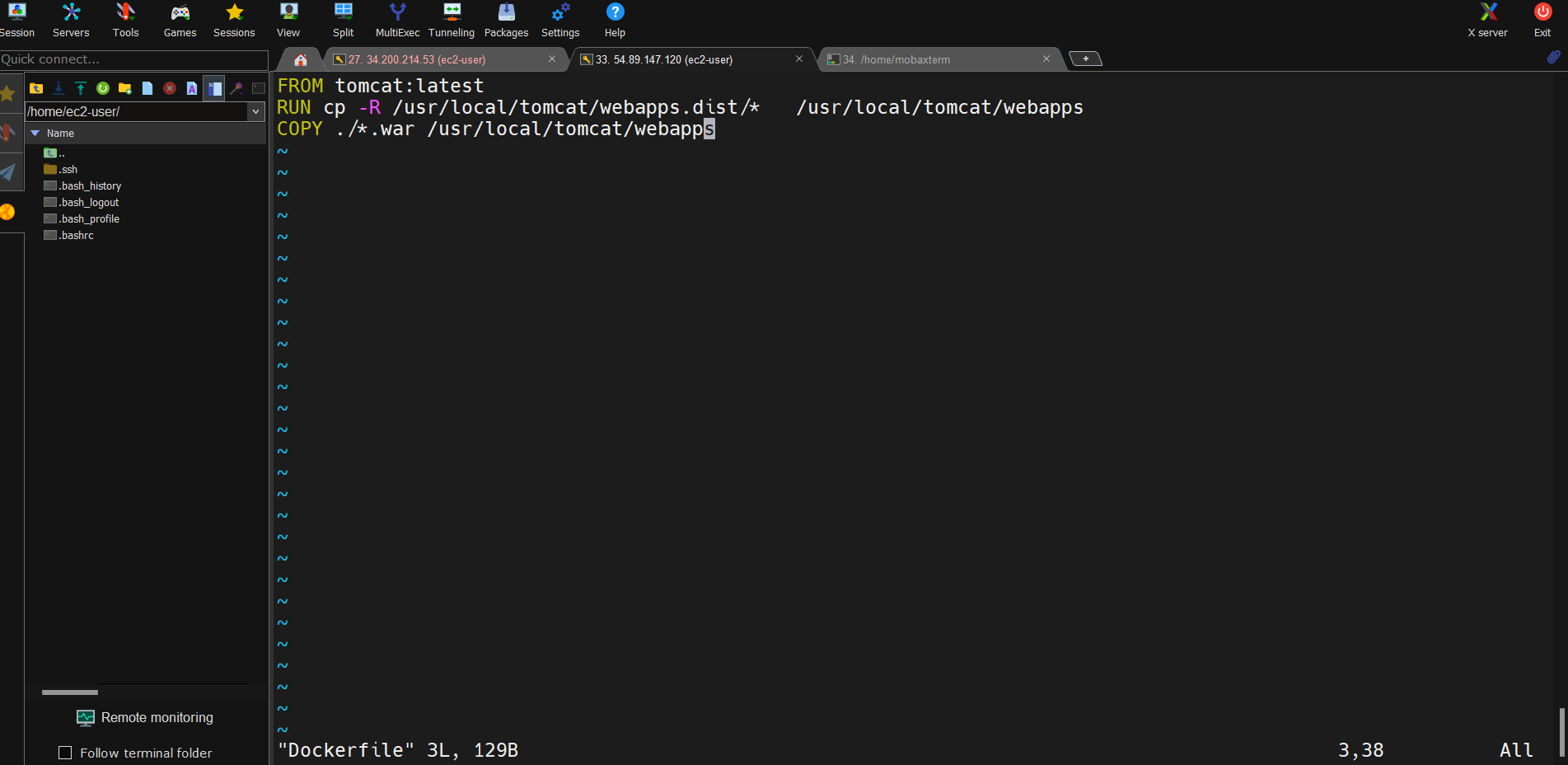Open the Games panel
1568x765 pixels.
pos(180,21)
